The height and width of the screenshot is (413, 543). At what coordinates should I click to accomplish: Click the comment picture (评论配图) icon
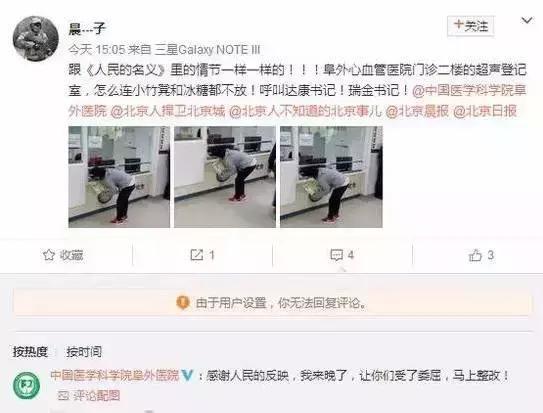[x=63, y=395]
